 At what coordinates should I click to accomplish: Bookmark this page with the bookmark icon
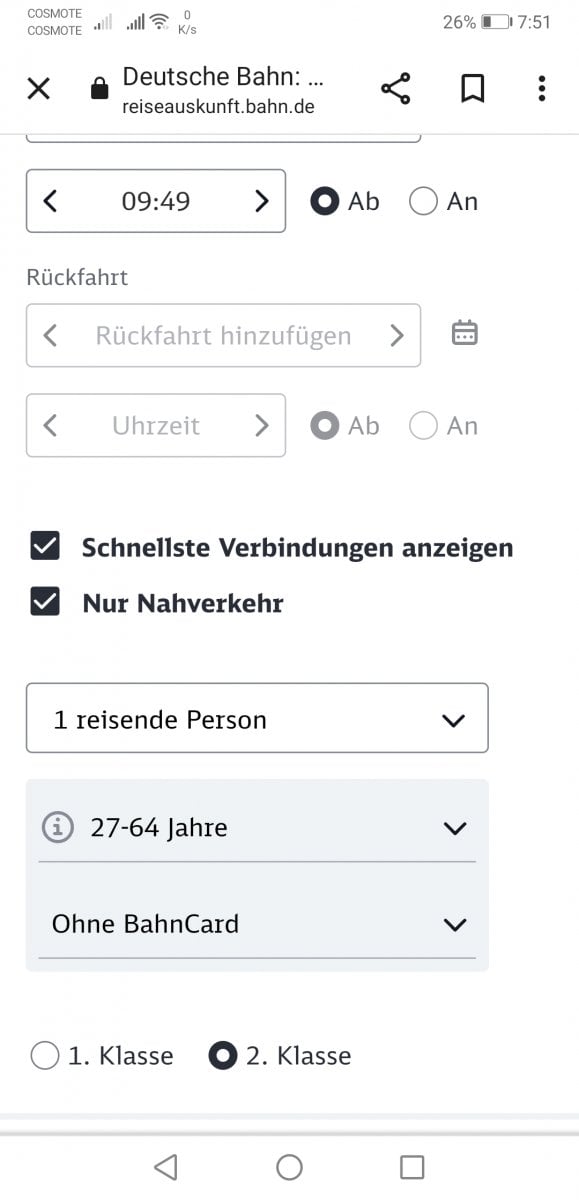[472, 89]
